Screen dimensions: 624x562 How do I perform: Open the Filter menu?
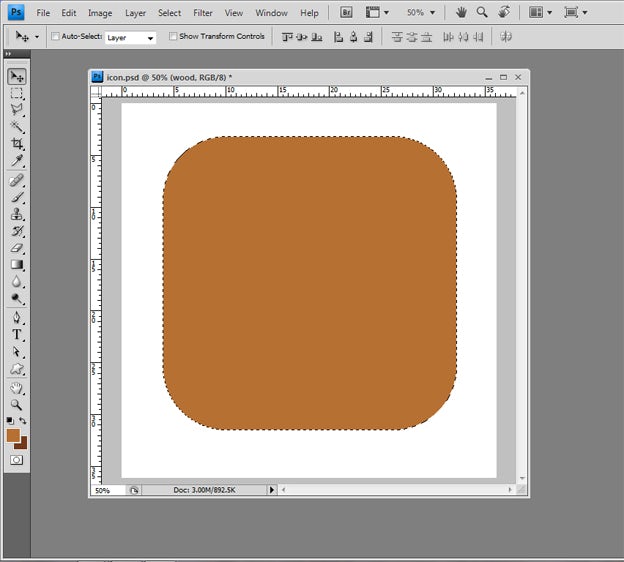click(x=203, y=13)
